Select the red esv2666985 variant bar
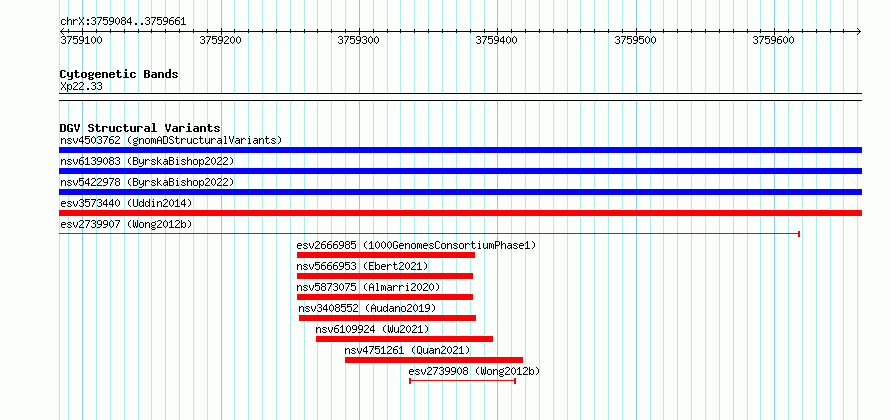The height and width of the screenshot is (420, 890). pyautogui.click(x=386, y=255)
